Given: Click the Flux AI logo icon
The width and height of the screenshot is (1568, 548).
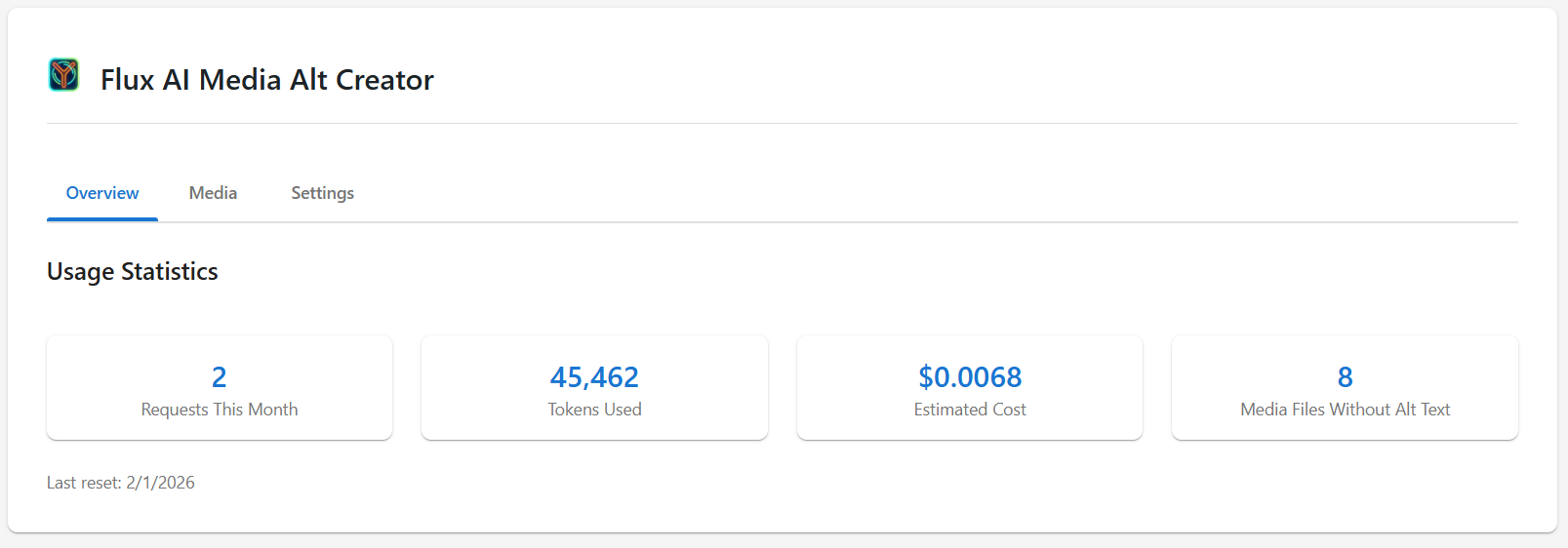Looking at the screenshot, I should tap(63, 75).
